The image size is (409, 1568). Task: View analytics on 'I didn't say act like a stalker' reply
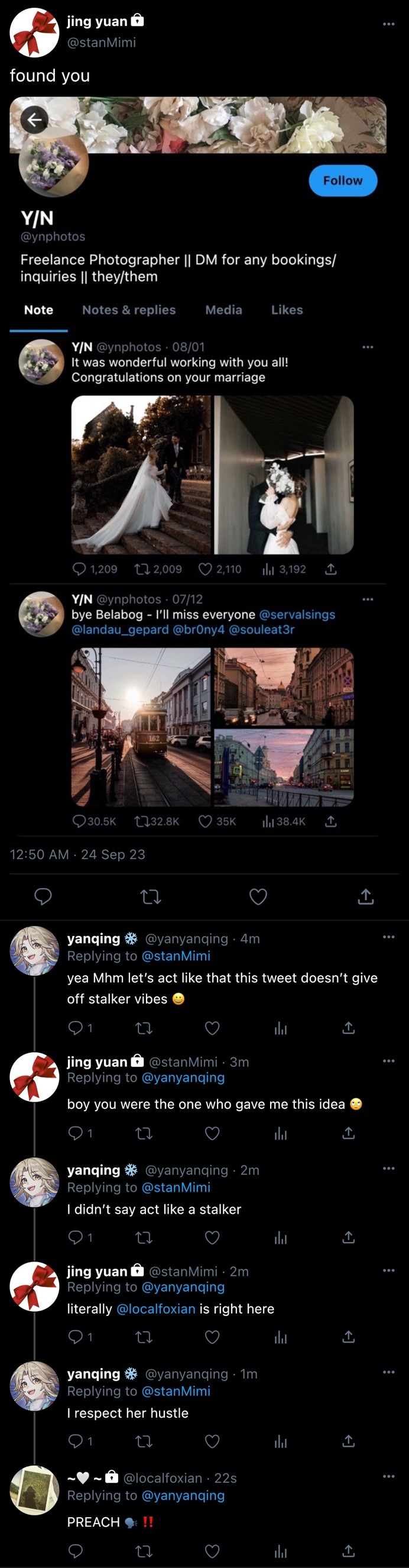280,1237
